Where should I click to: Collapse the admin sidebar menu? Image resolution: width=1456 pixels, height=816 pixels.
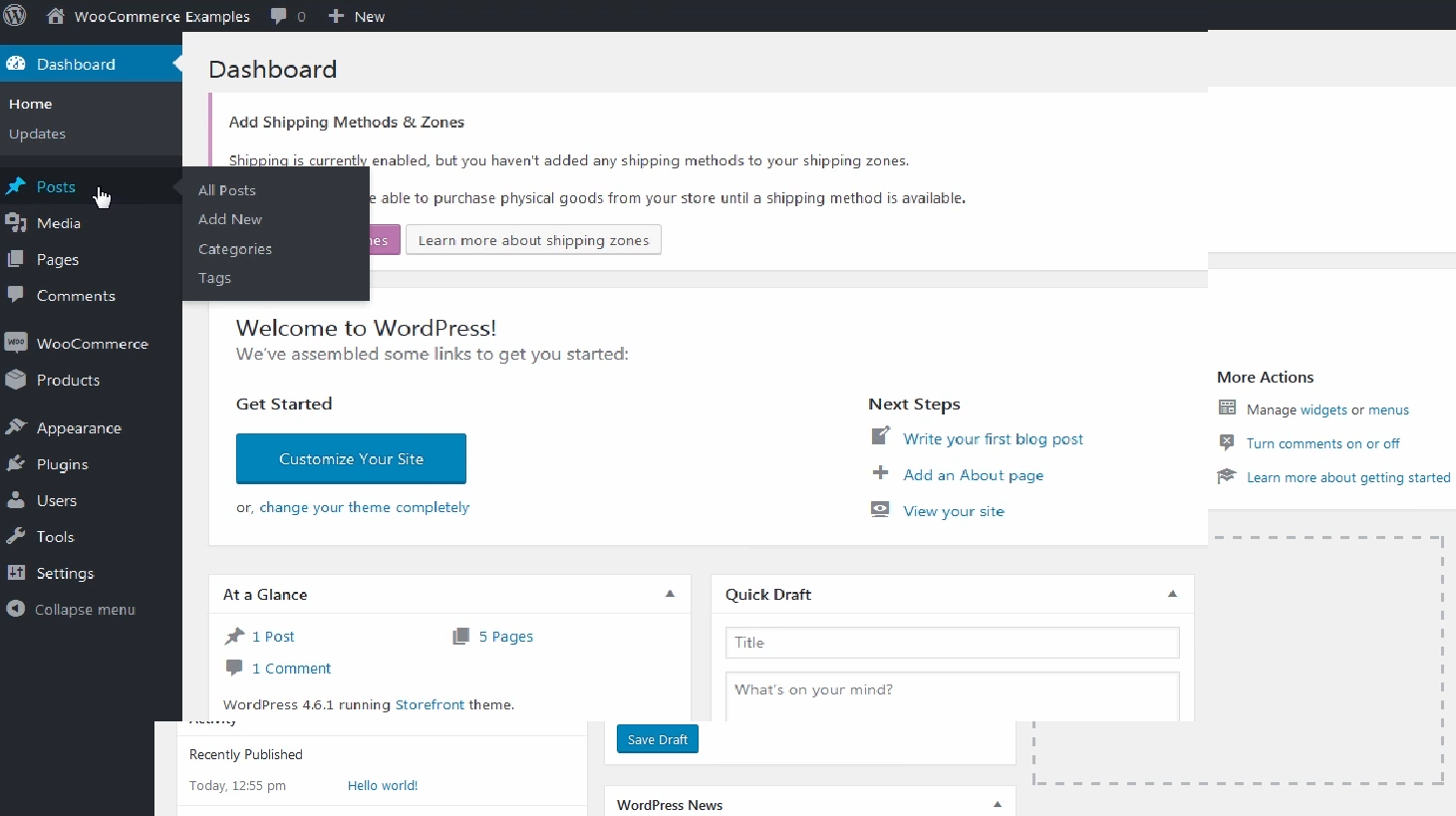(70, 610)
